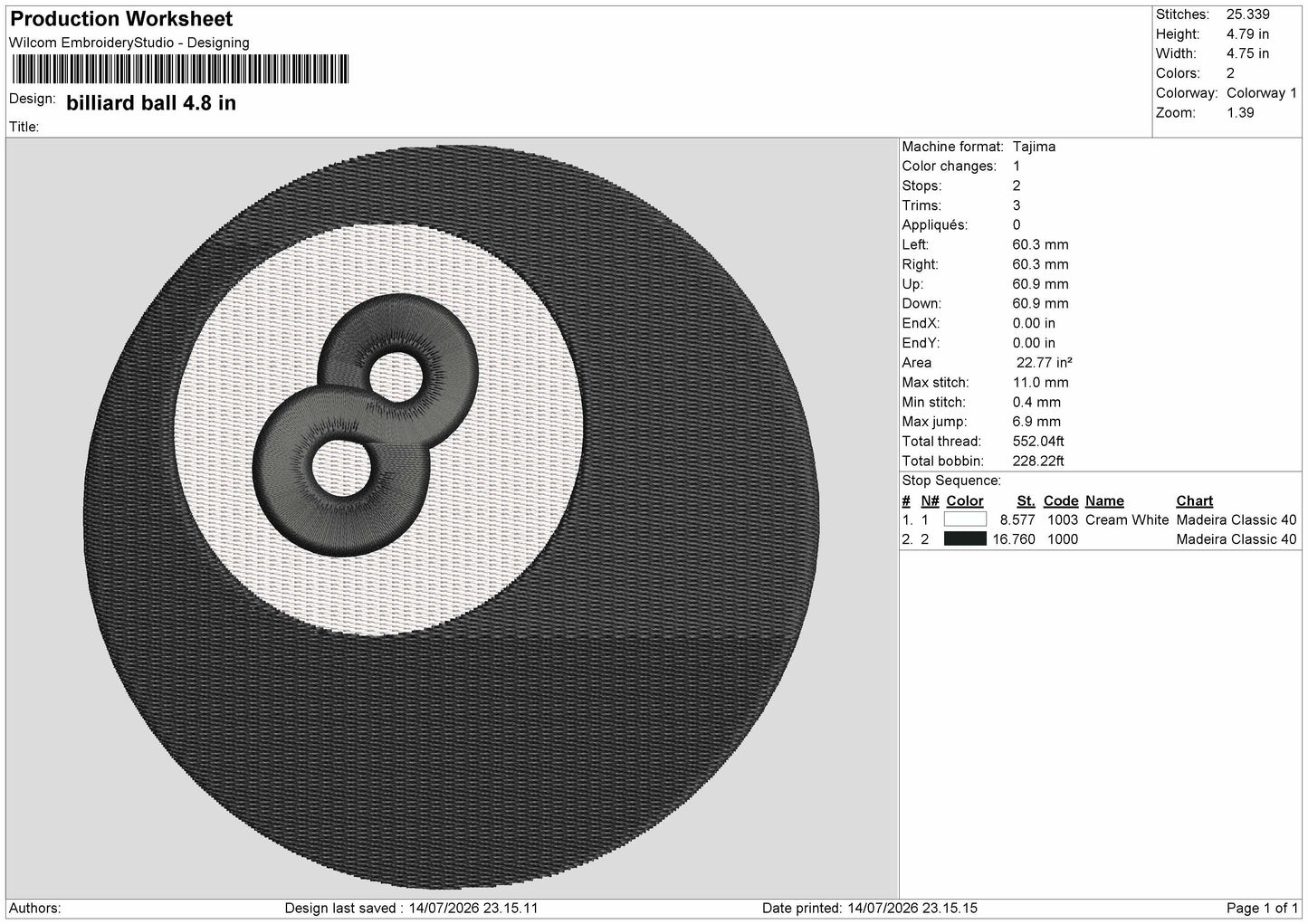This screenshot has width=1308, height=924.
Task: Click the Colorway value 'Colorway 1'
Action: click(x=1262, y=93)
